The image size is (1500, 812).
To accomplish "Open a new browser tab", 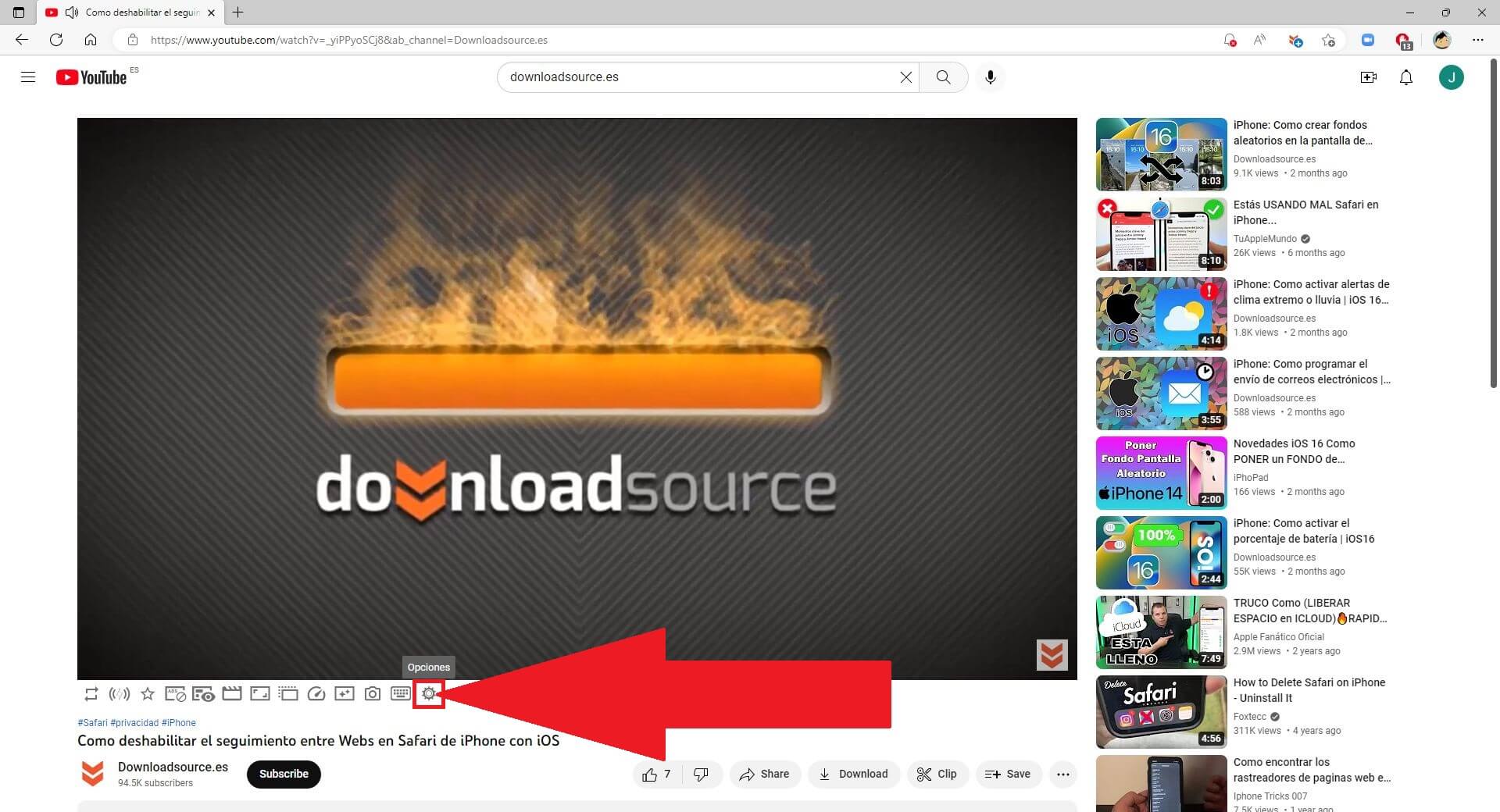I will click(238, 12).
